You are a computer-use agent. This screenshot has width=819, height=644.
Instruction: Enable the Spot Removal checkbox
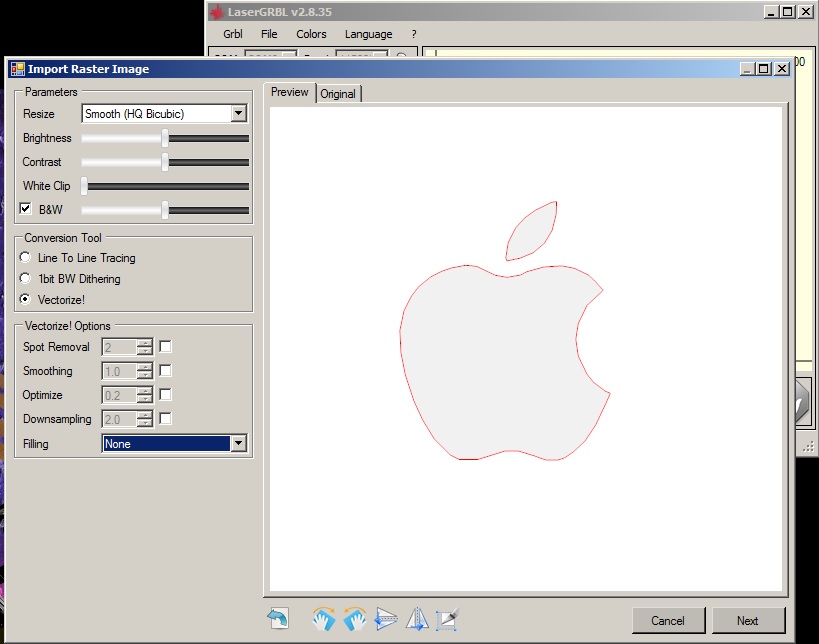166,347
